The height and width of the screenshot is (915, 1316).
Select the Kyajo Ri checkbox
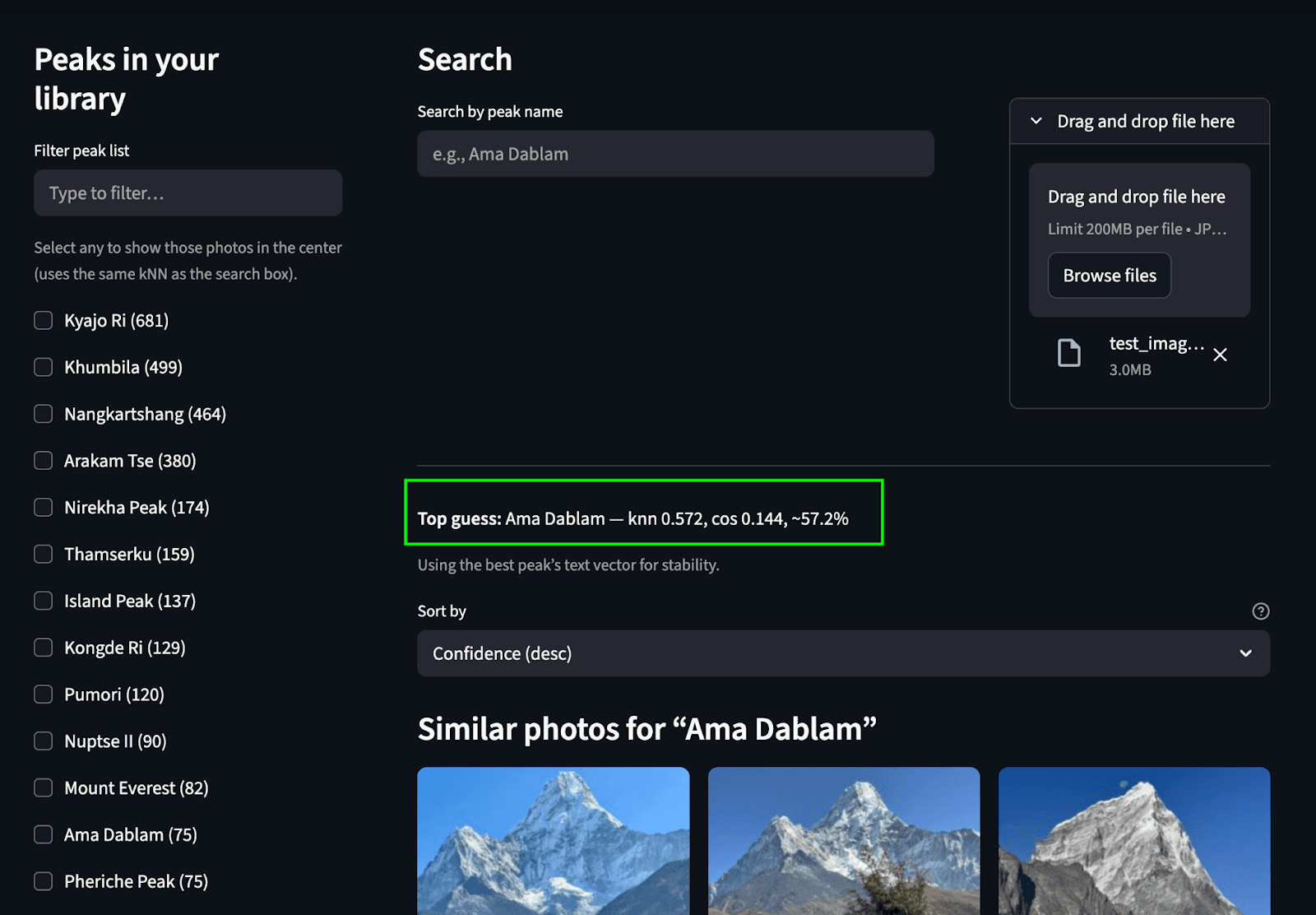pos(43,320)
